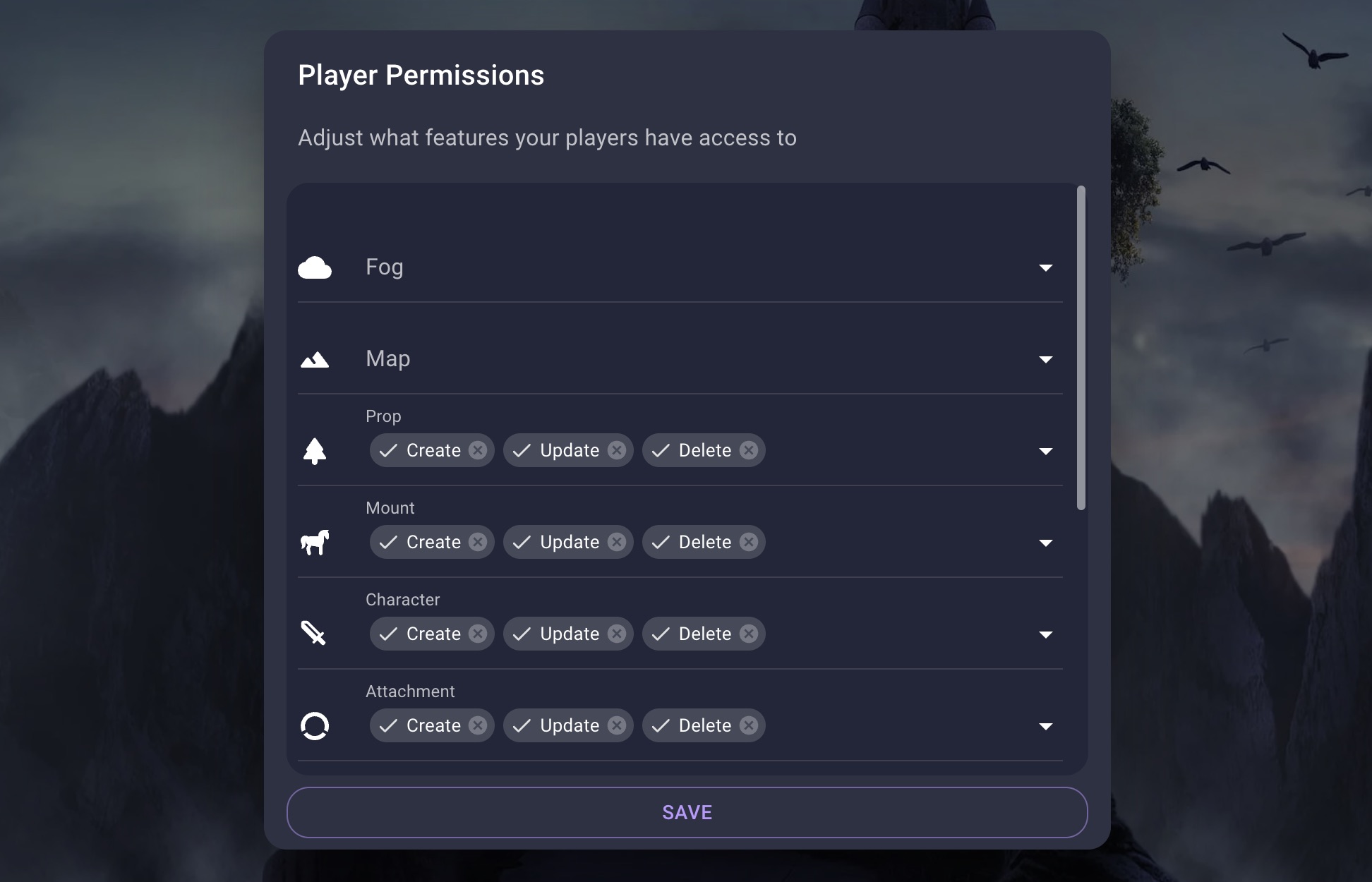Click the Player Permissions heading

click(x=421, y=75)
